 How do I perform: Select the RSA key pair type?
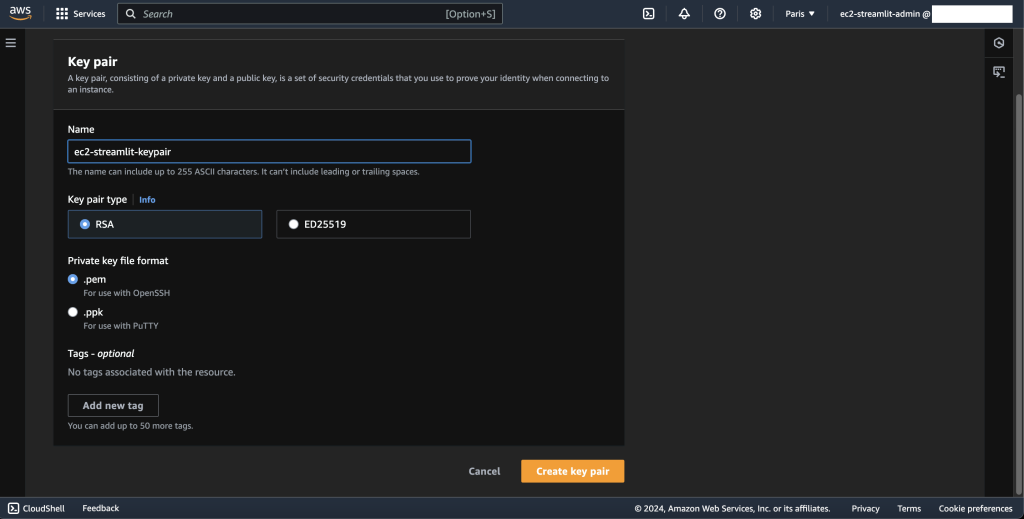pos(165,224)
